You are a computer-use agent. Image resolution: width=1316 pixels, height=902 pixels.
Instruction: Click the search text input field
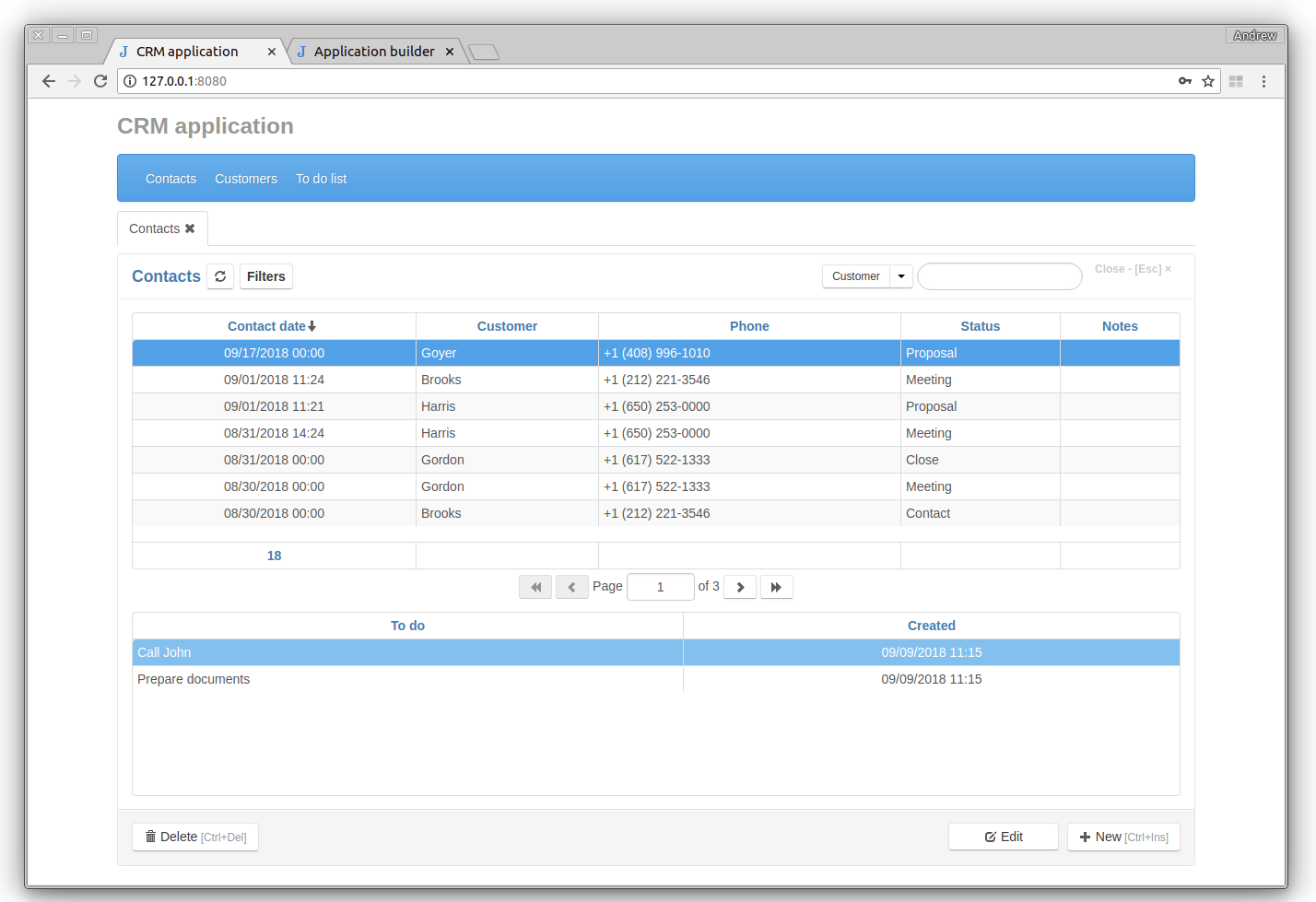click(1000, 276)
